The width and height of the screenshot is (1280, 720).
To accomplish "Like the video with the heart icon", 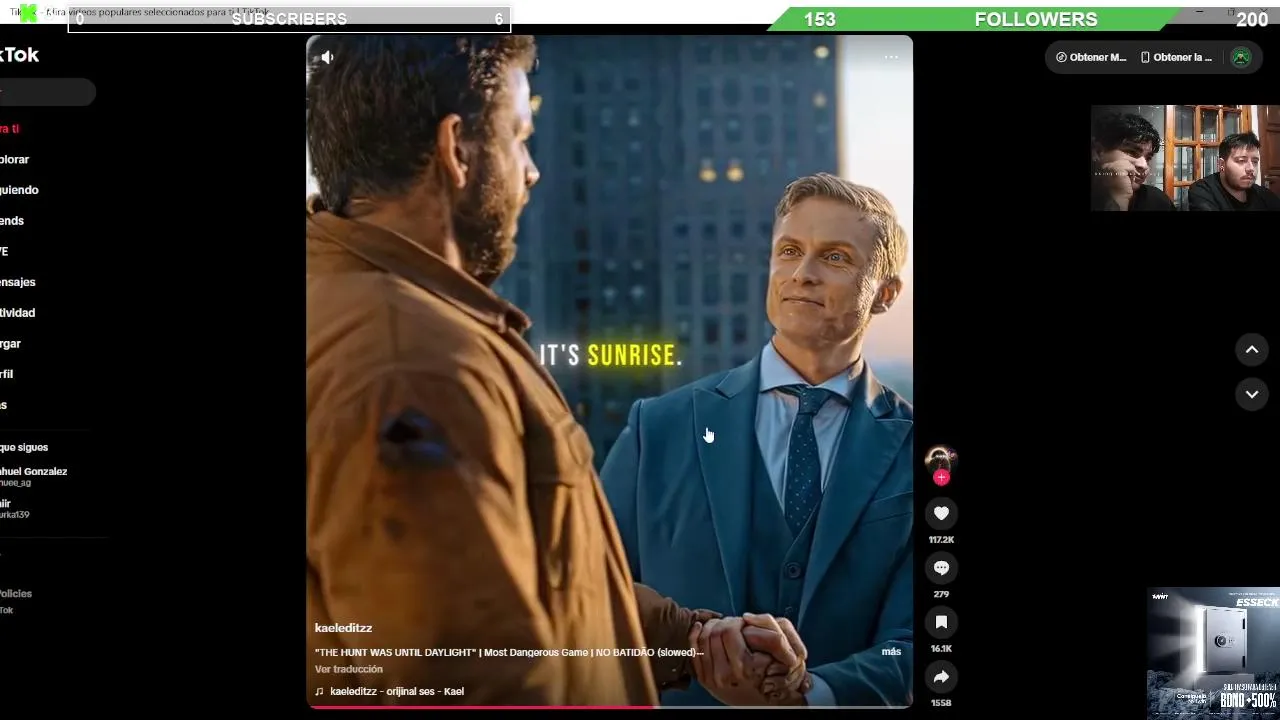I will click(x=941, y=513).
